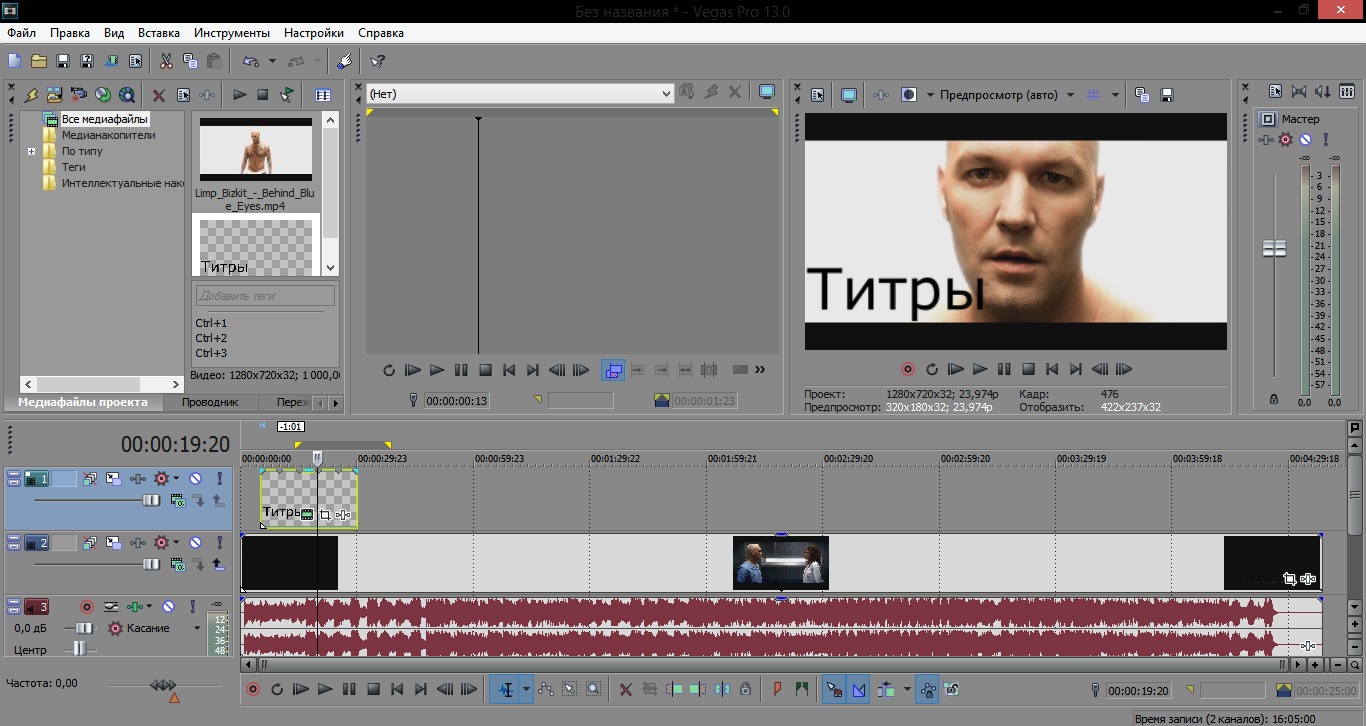Click event pan/crop icon on Титры clip
Screen dimensions: 1366x726
pyautogui.click(x=325, y=515)
